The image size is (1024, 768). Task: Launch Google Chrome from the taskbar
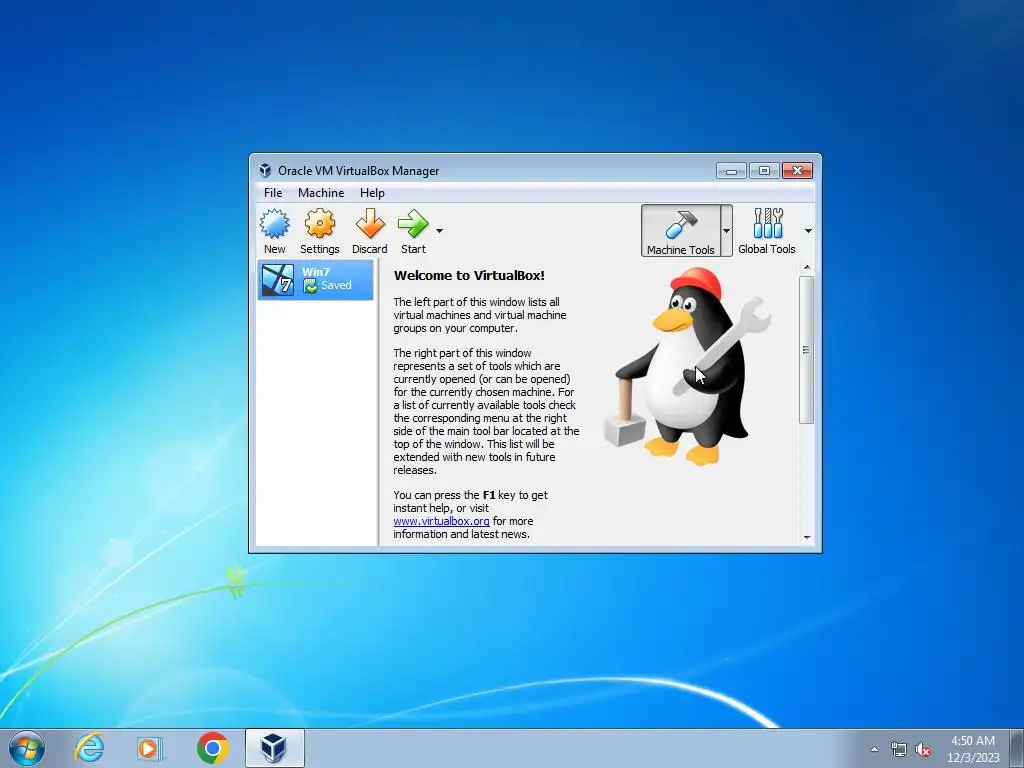[x=212, y=748]
